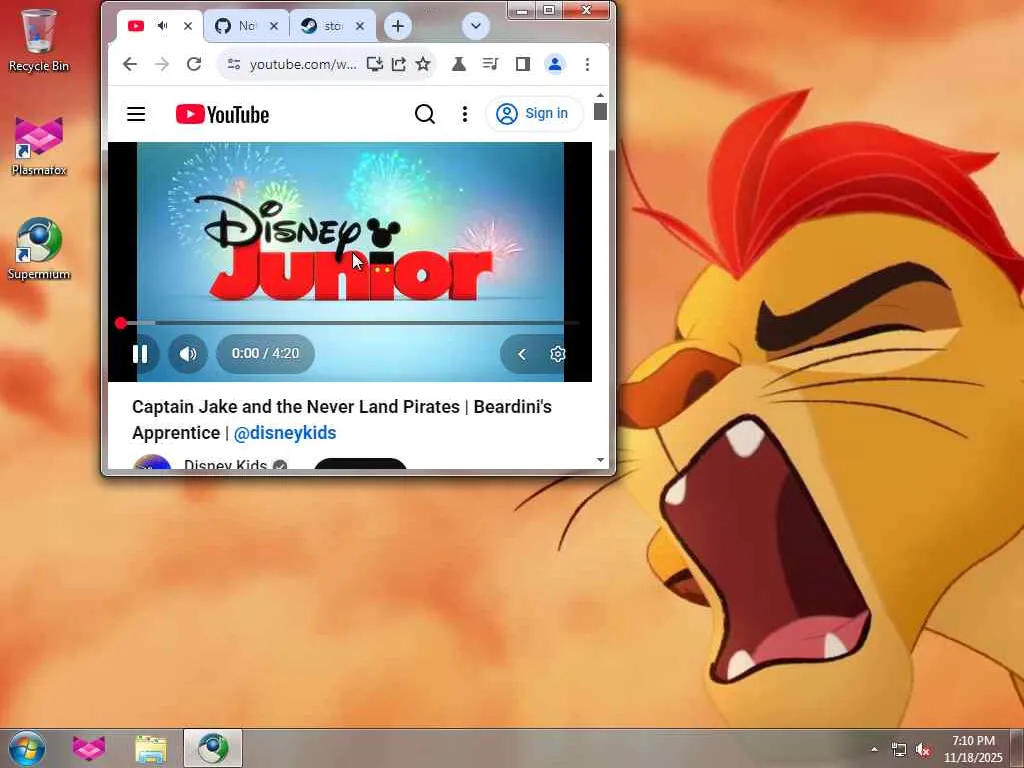Open YouTube search
The image size is (1024, 768).
(x=424, y=114)
